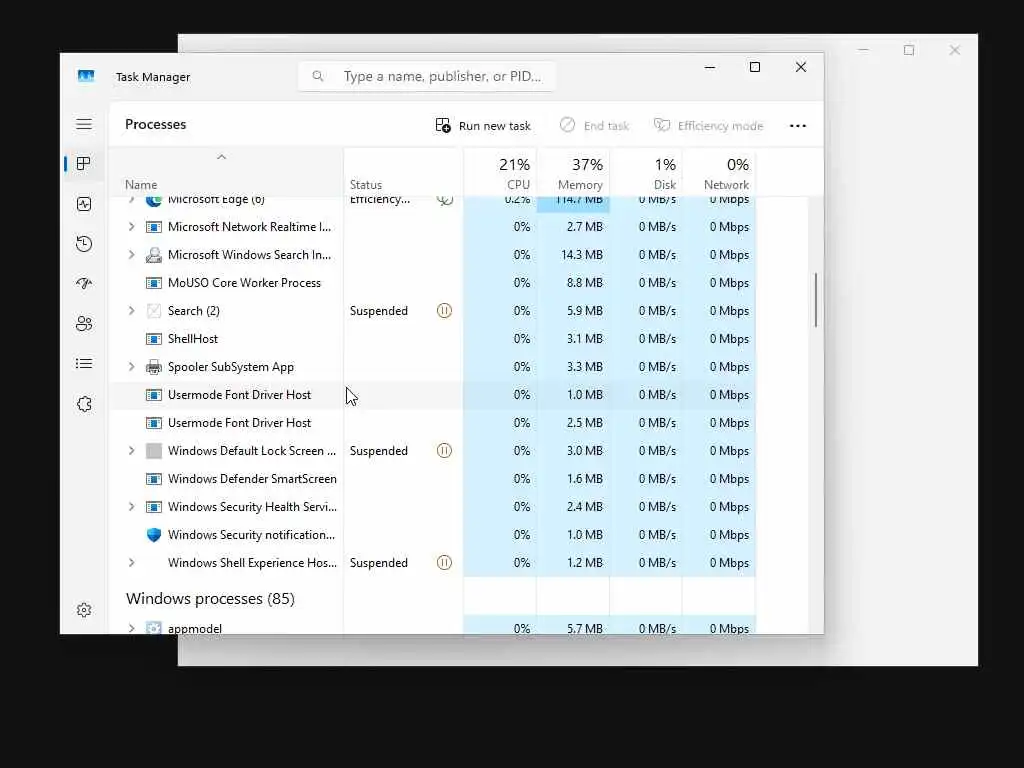Sort by the CPU column header
The width and height of the screenshot is (1024, 768).
pyautogui.click(x=500, y=173)
